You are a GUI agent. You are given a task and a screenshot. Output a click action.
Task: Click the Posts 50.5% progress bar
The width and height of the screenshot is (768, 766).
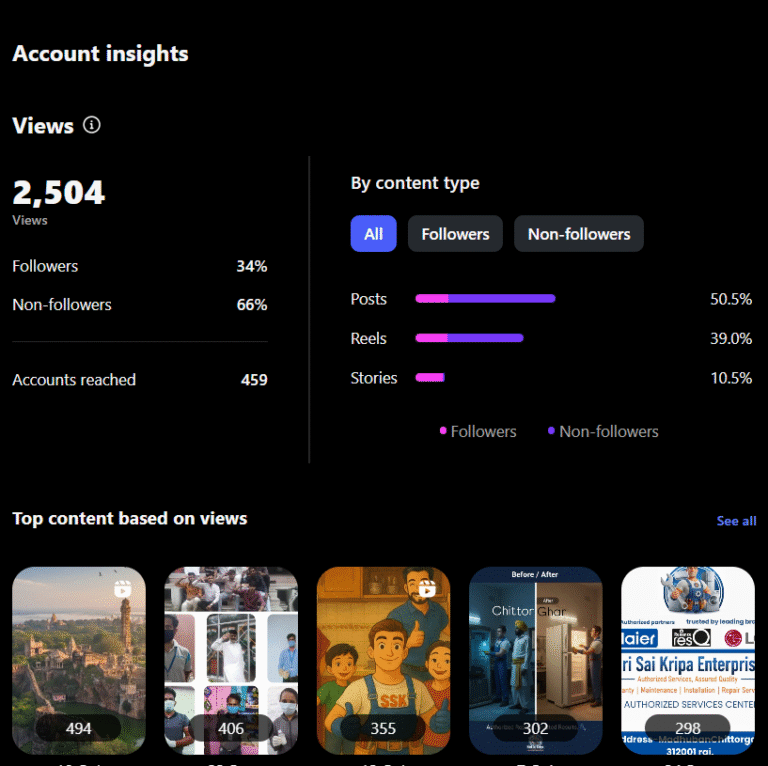pyautogui.click(x=485, y=298)
